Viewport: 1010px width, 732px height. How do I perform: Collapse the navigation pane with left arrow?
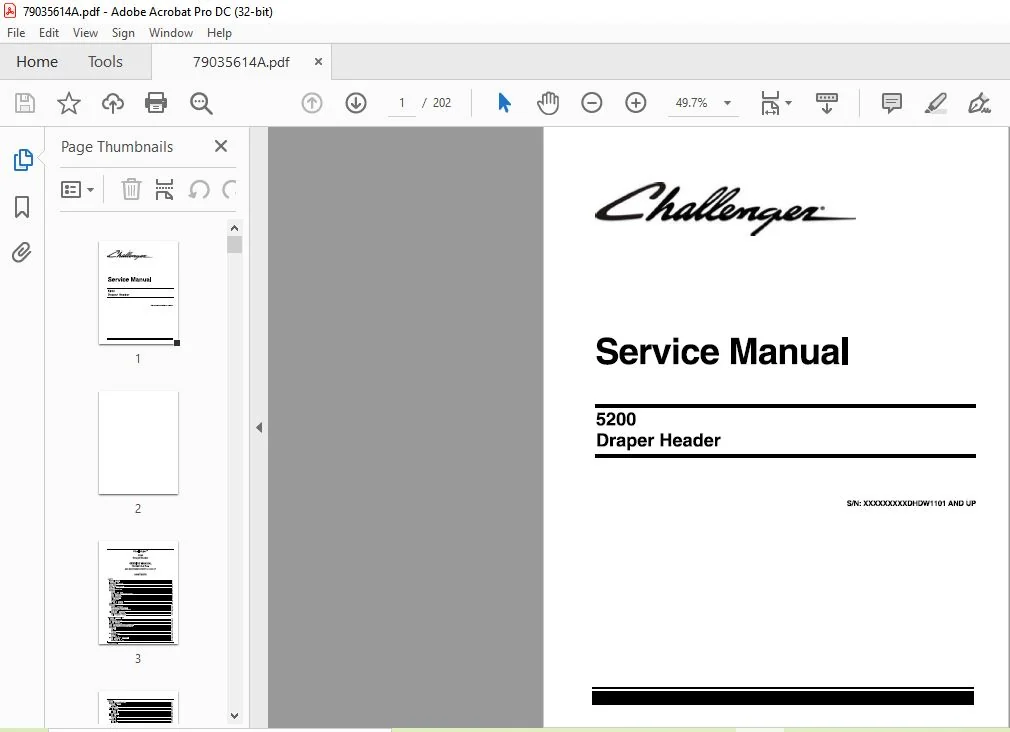pos(259,427)
